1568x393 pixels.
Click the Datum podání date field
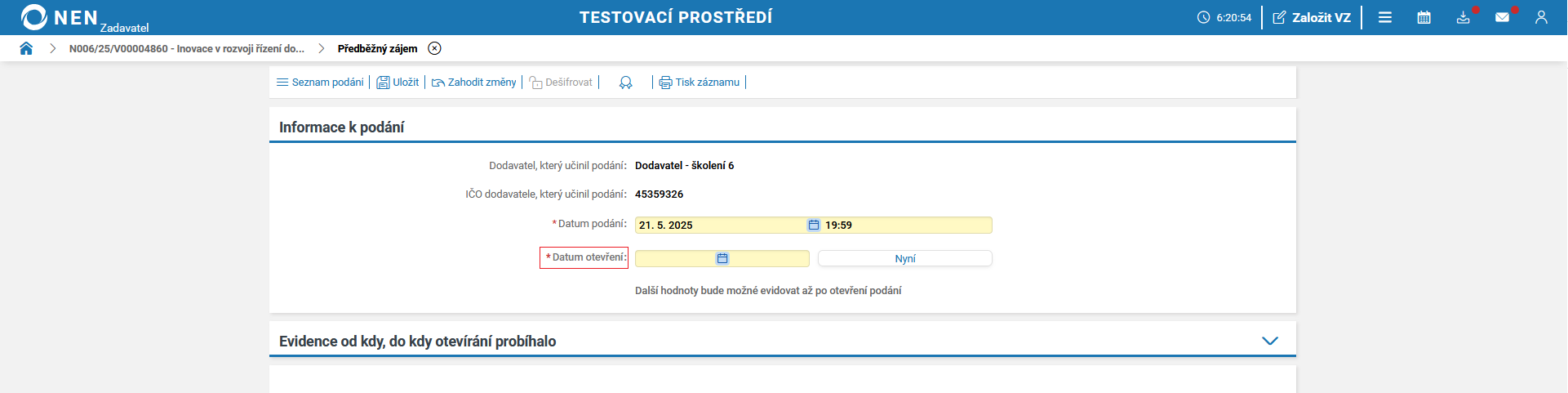pos(722,226)
